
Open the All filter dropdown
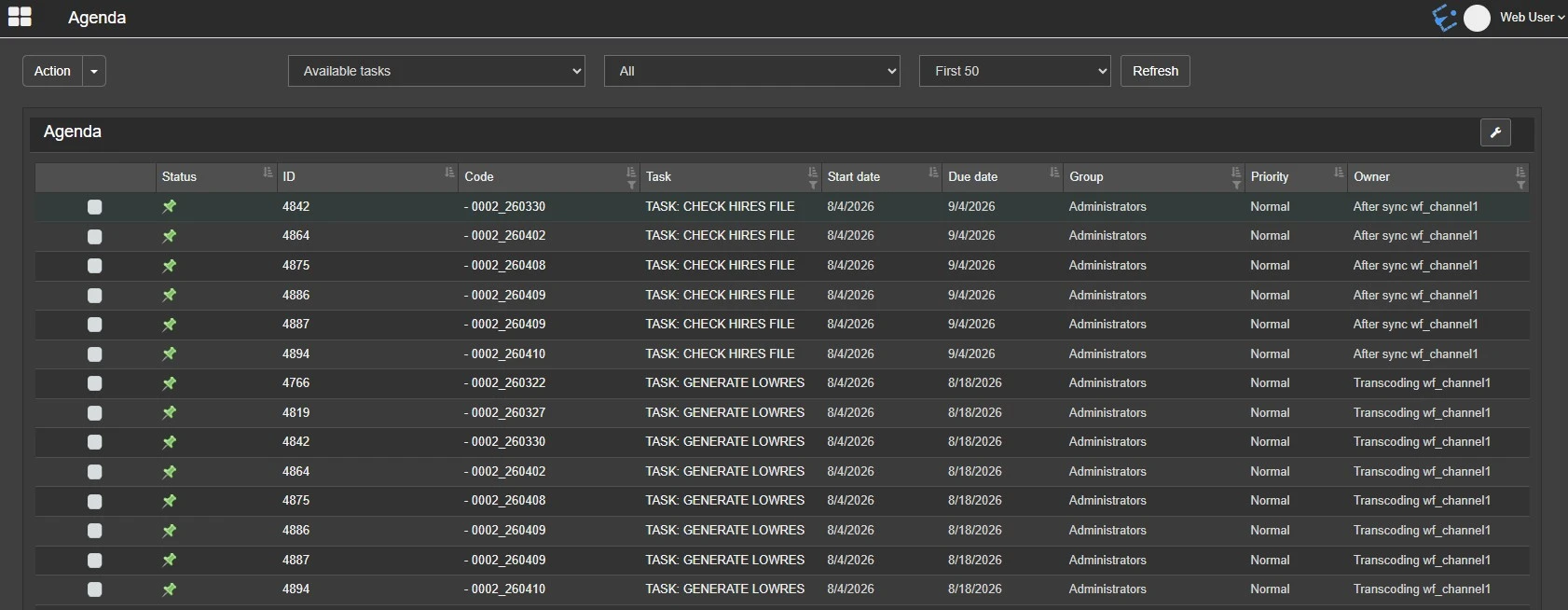752,71
